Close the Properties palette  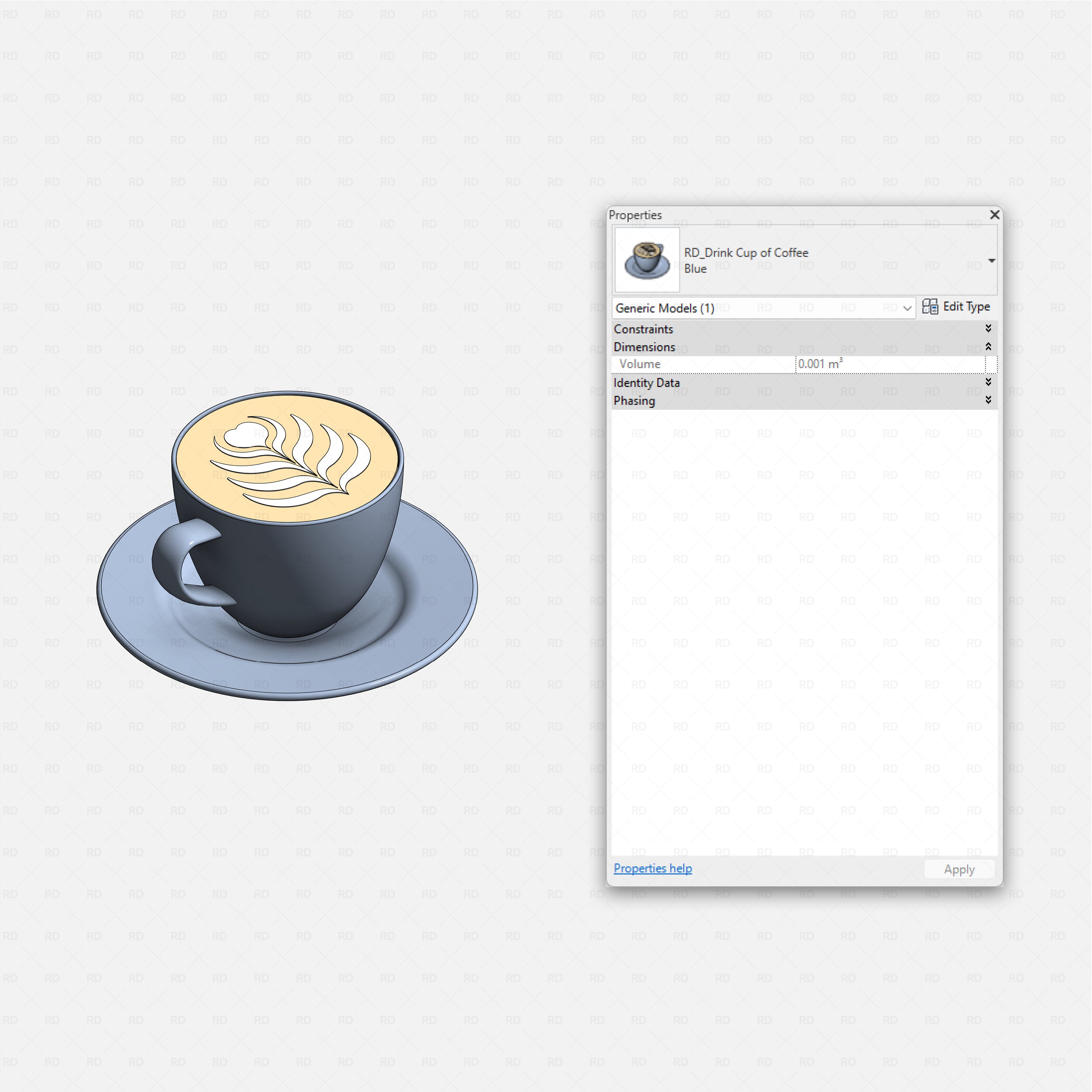(x=995, y=215)
